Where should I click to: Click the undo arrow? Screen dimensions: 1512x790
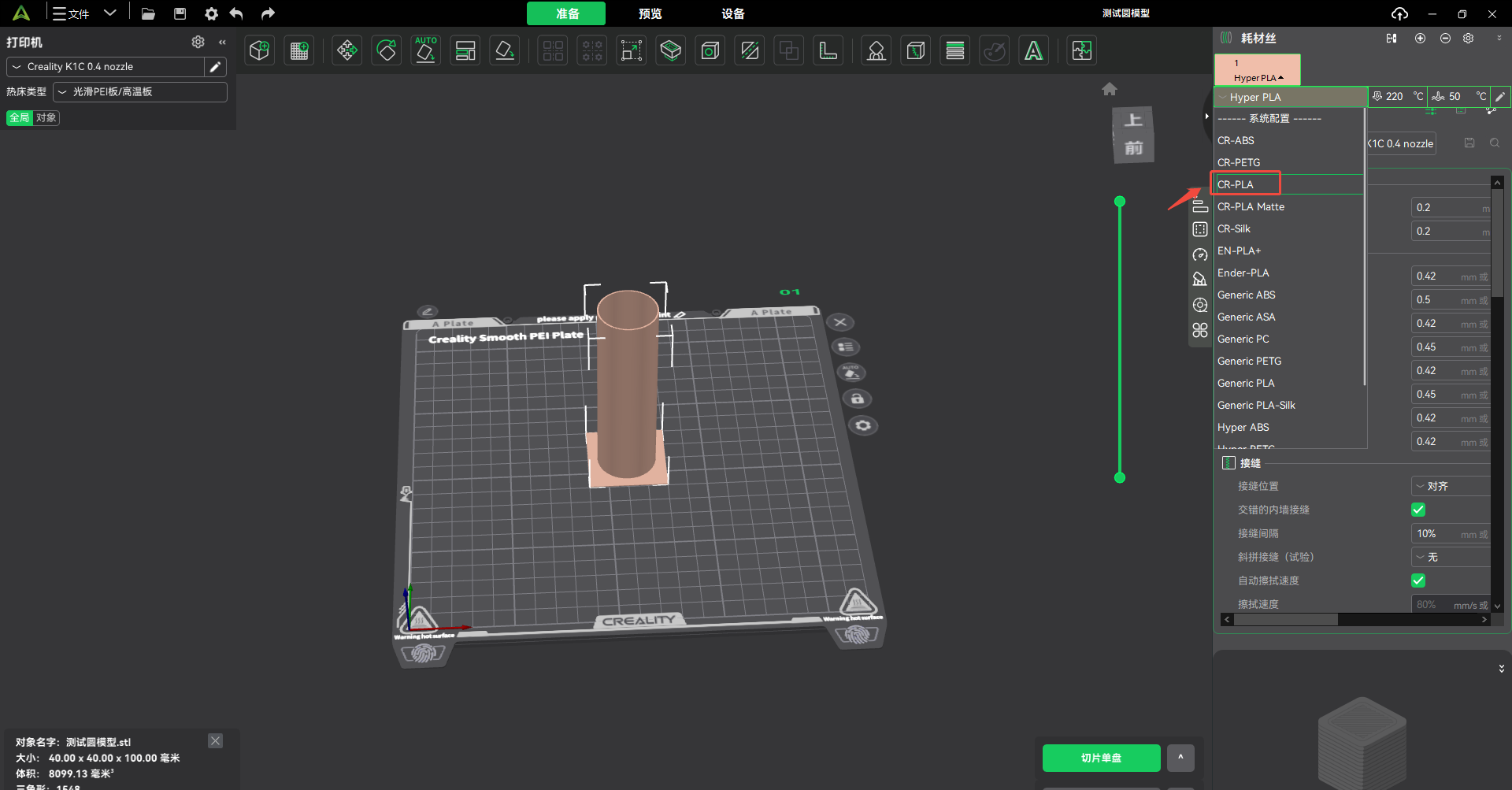tap(236, 13)
